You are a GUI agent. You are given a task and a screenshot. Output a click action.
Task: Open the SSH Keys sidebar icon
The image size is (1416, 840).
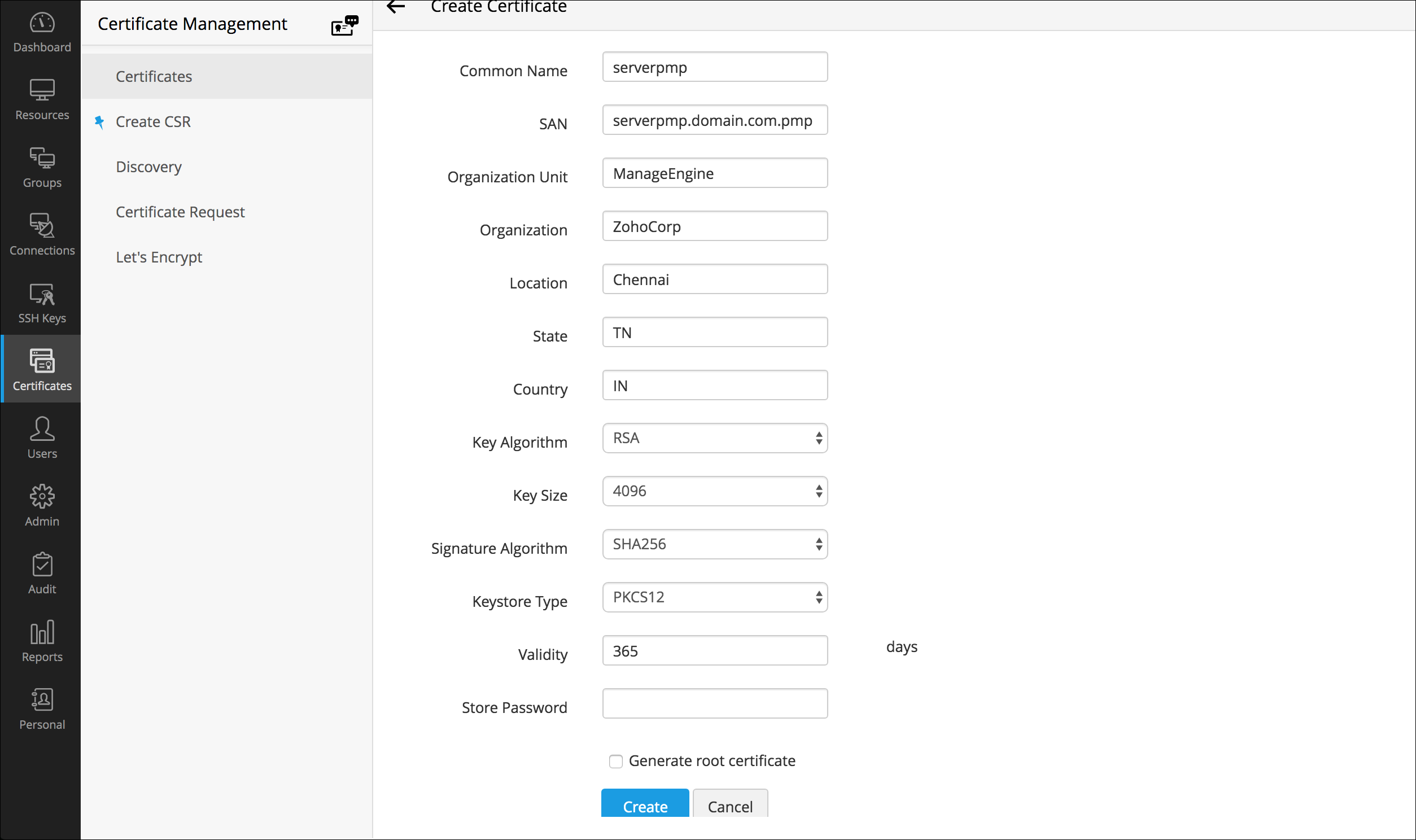click(x=42, y=294)
